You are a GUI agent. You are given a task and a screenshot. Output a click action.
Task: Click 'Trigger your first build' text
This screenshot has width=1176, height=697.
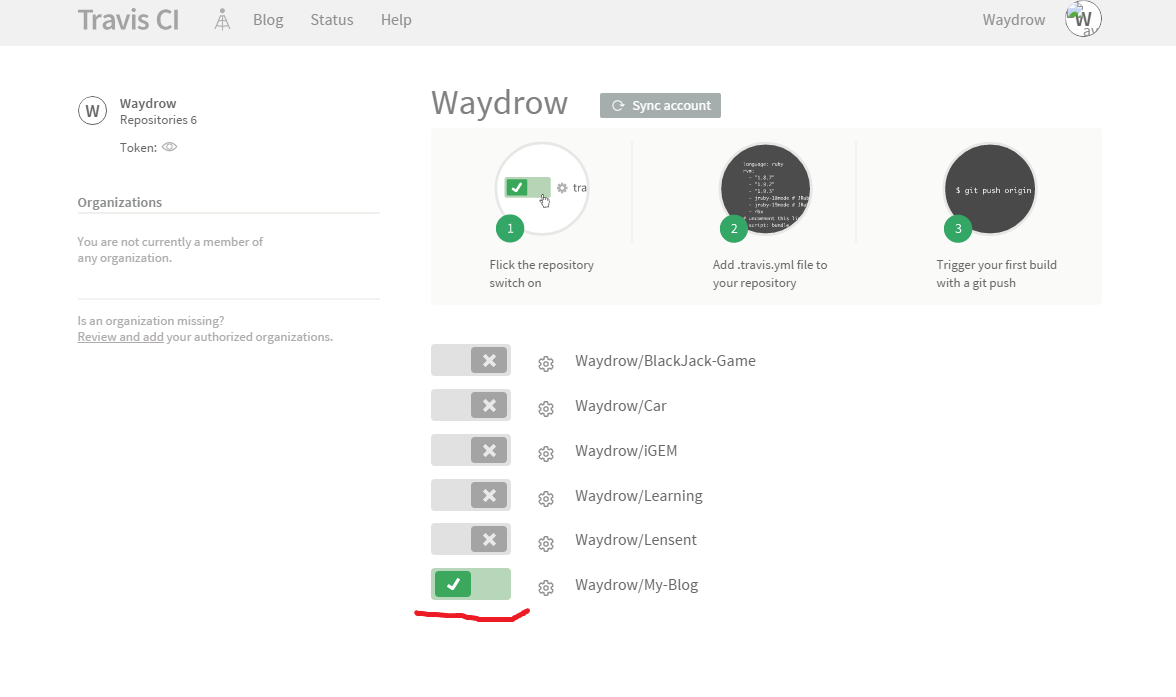996,274
